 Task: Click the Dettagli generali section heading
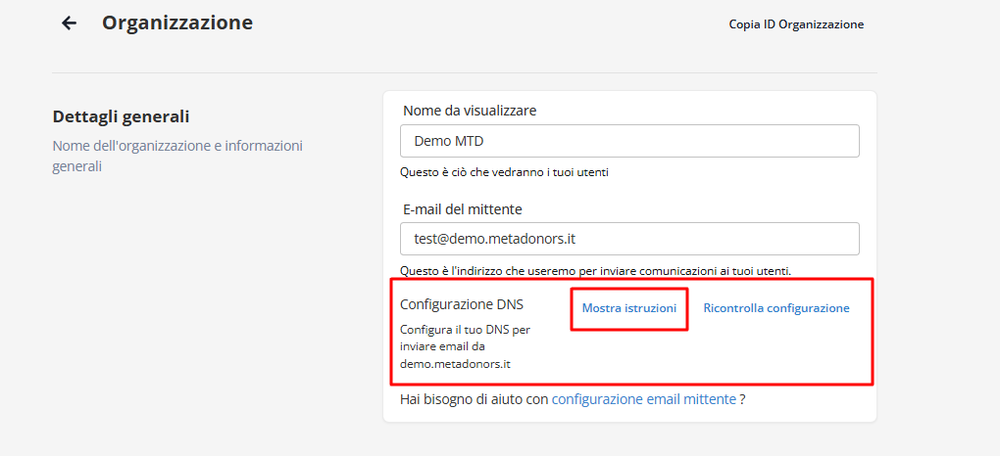(x=121, y=117)
